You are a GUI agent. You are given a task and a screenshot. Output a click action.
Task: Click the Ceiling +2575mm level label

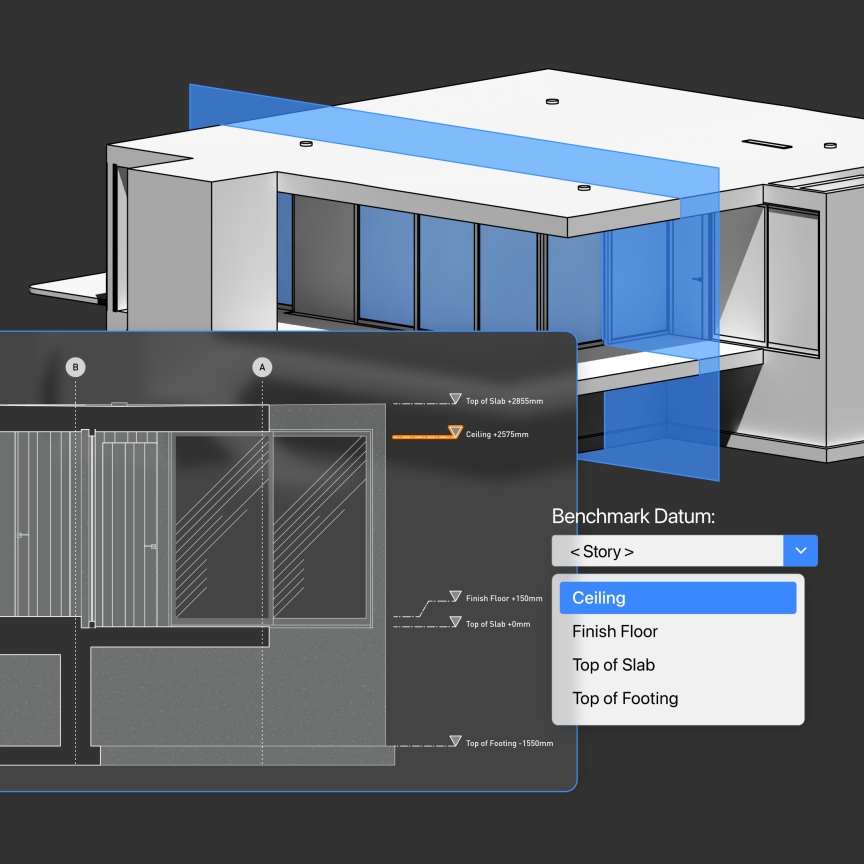[x=497, y=435]
